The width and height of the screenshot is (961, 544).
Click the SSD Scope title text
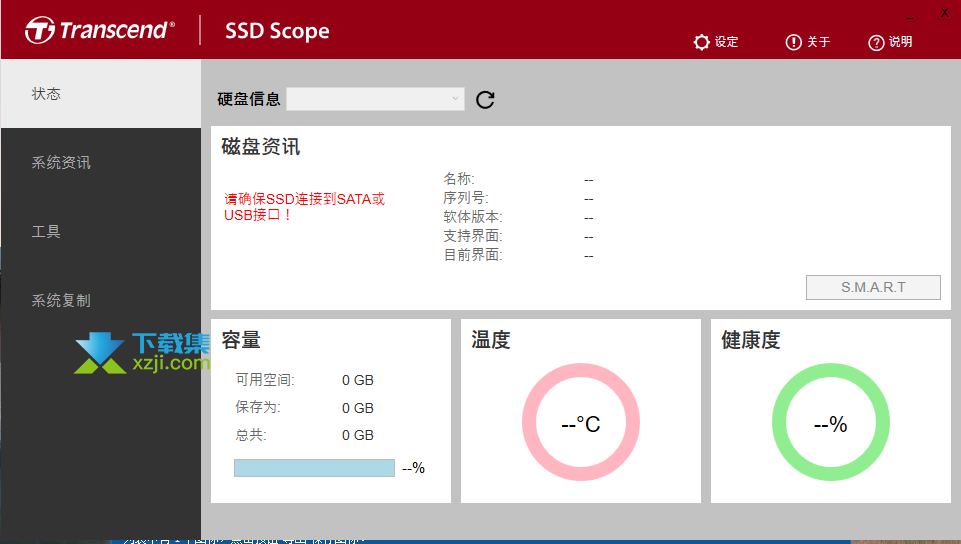tap(277, 31)
